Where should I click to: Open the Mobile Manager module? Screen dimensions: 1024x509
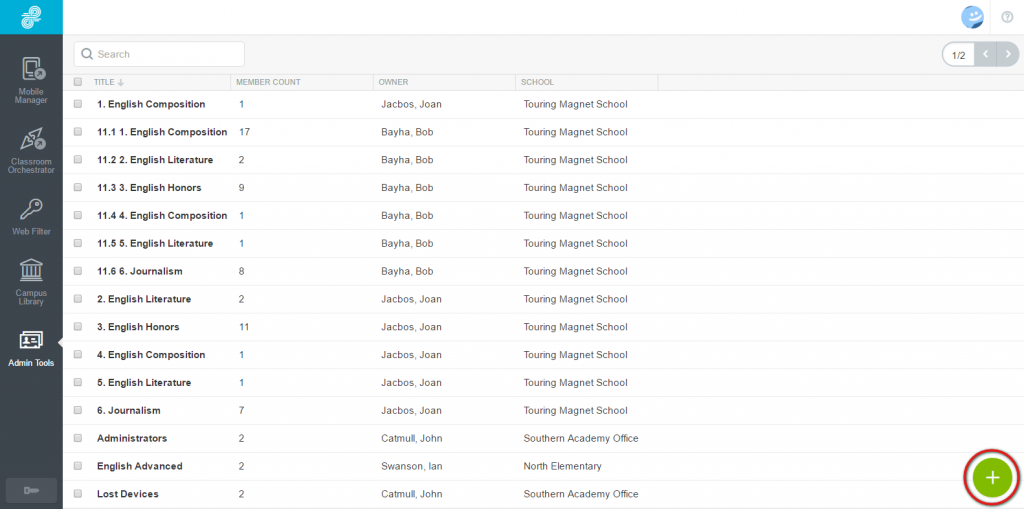click(31, 80)
